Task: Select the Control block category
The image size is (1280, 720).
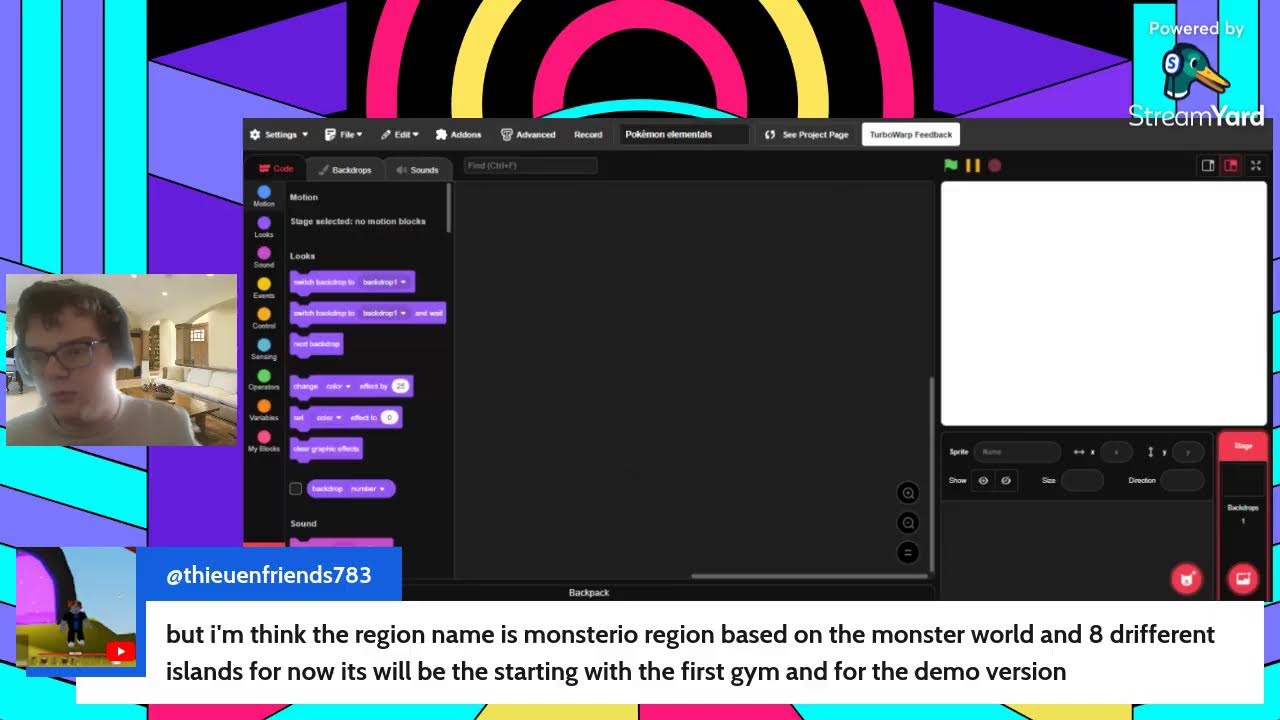Action: (264, 319)
